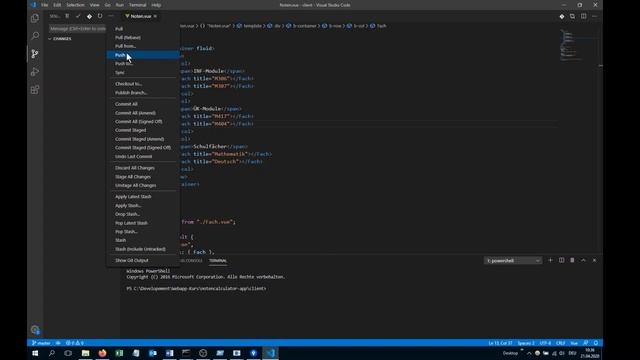Open the Help menu
Screen dimensions: 640x360
pos(156,5)
